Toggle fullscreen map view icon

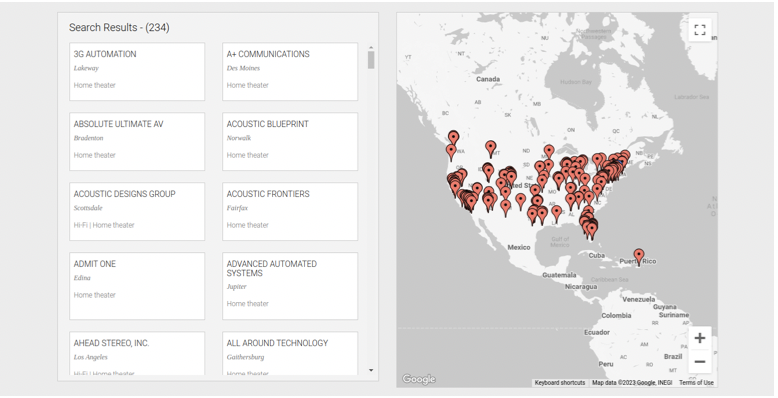click(700, 30)
